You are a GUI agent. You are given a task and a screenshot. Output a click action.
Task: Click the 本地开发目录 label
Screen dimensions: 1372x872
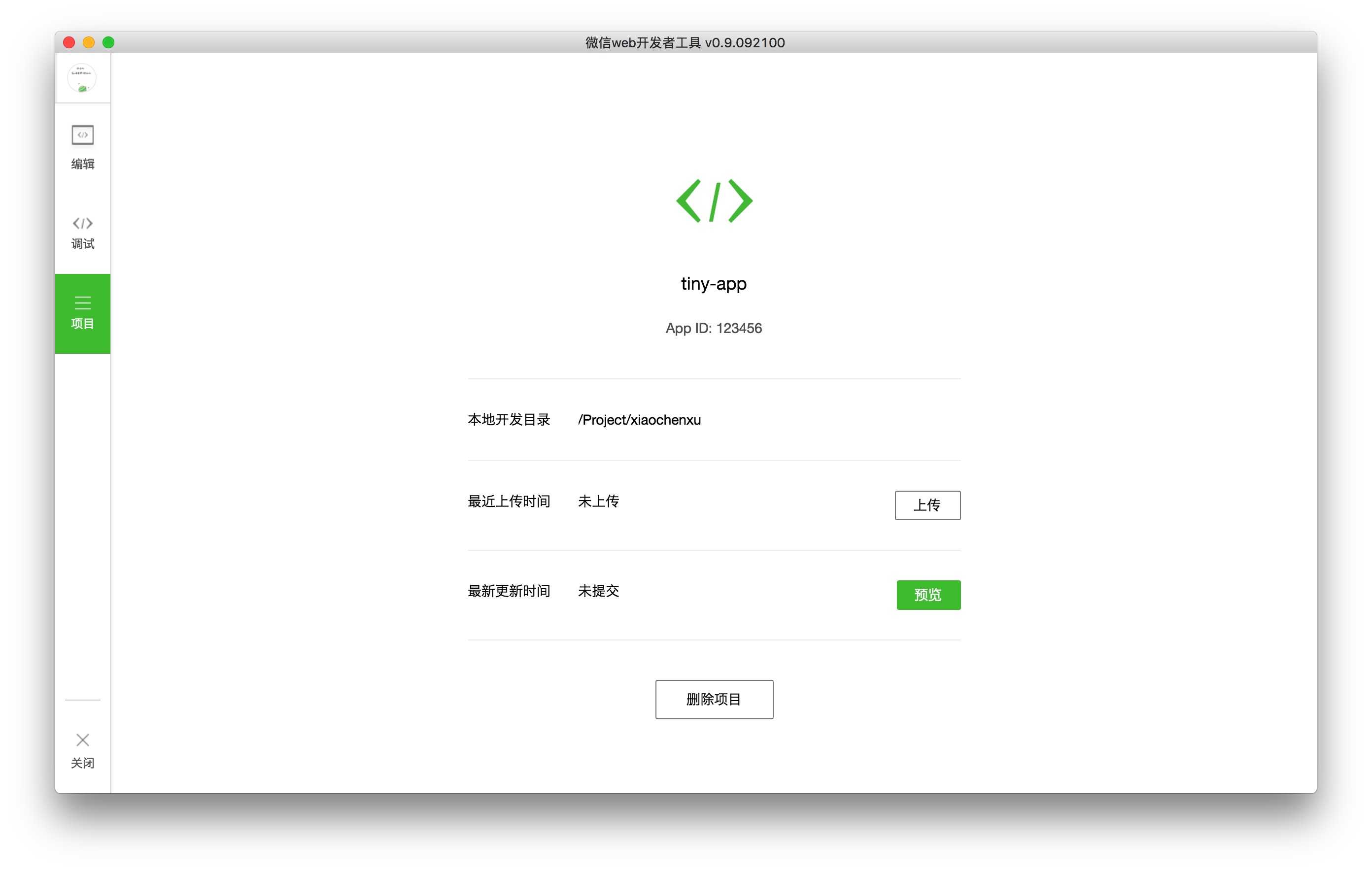point(509,420)
